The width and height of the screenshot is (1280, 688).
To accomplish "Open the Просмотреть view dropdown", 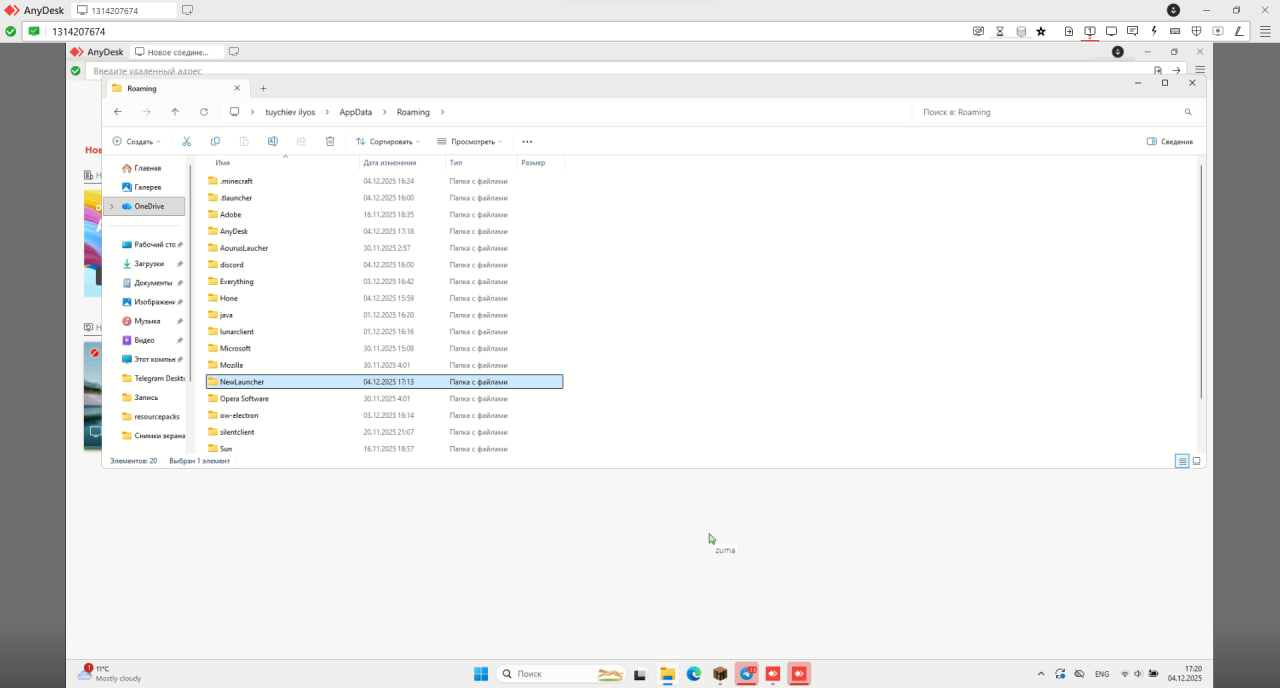I will click(x=470, y=142).
